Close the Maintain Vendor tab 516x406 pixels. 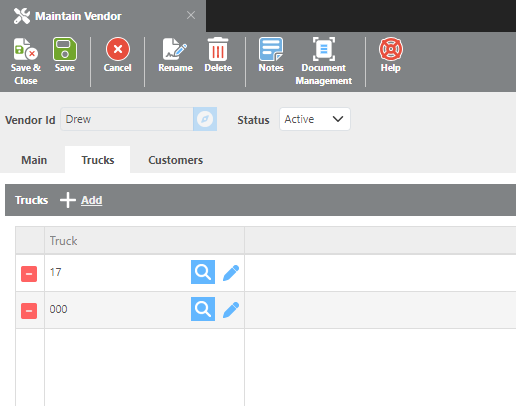pos(191,15)
